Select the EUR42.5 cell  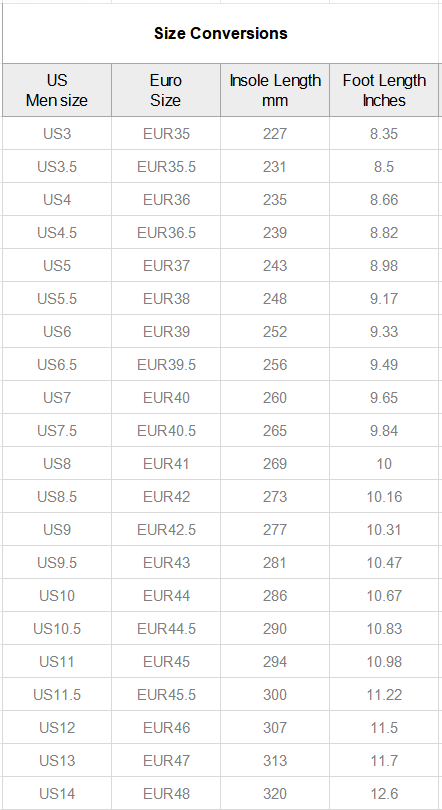coord(166,529)
